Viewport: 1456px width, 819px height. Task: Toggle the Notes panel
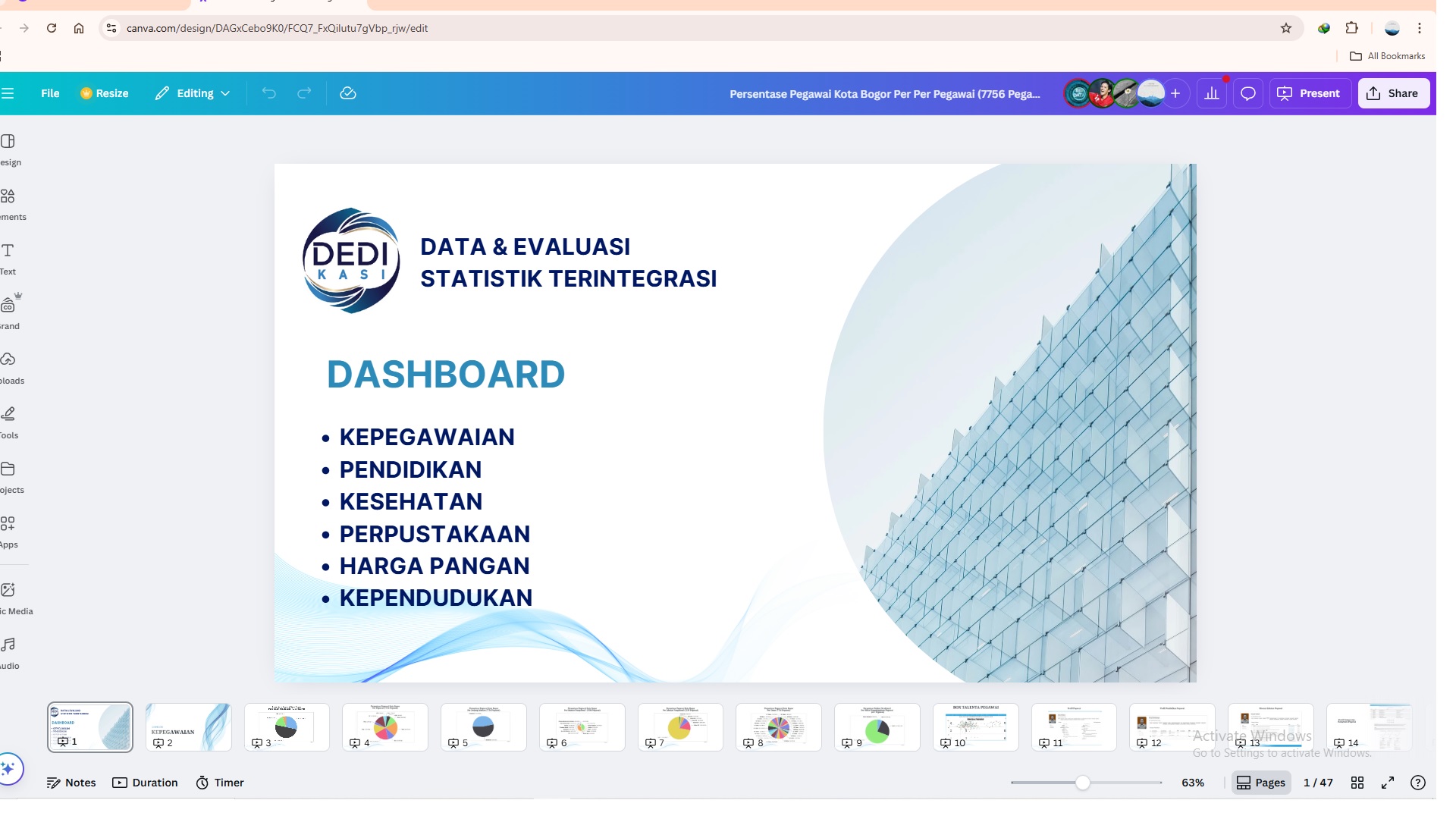(x=71, y=782)
